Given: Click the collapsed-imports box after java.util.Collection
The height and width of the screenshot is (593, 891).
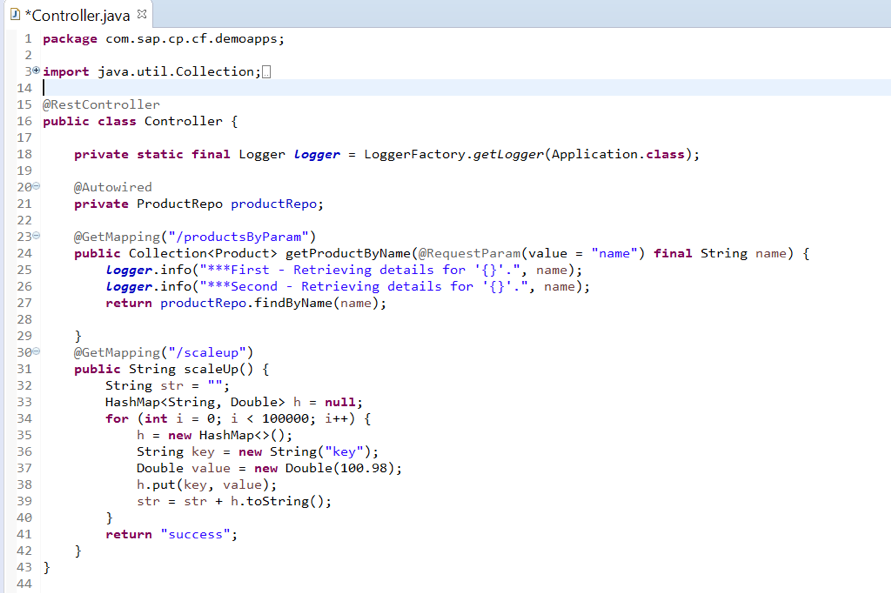Looking at the screenshot, I should pyautogui.click(x=267, y=72).
